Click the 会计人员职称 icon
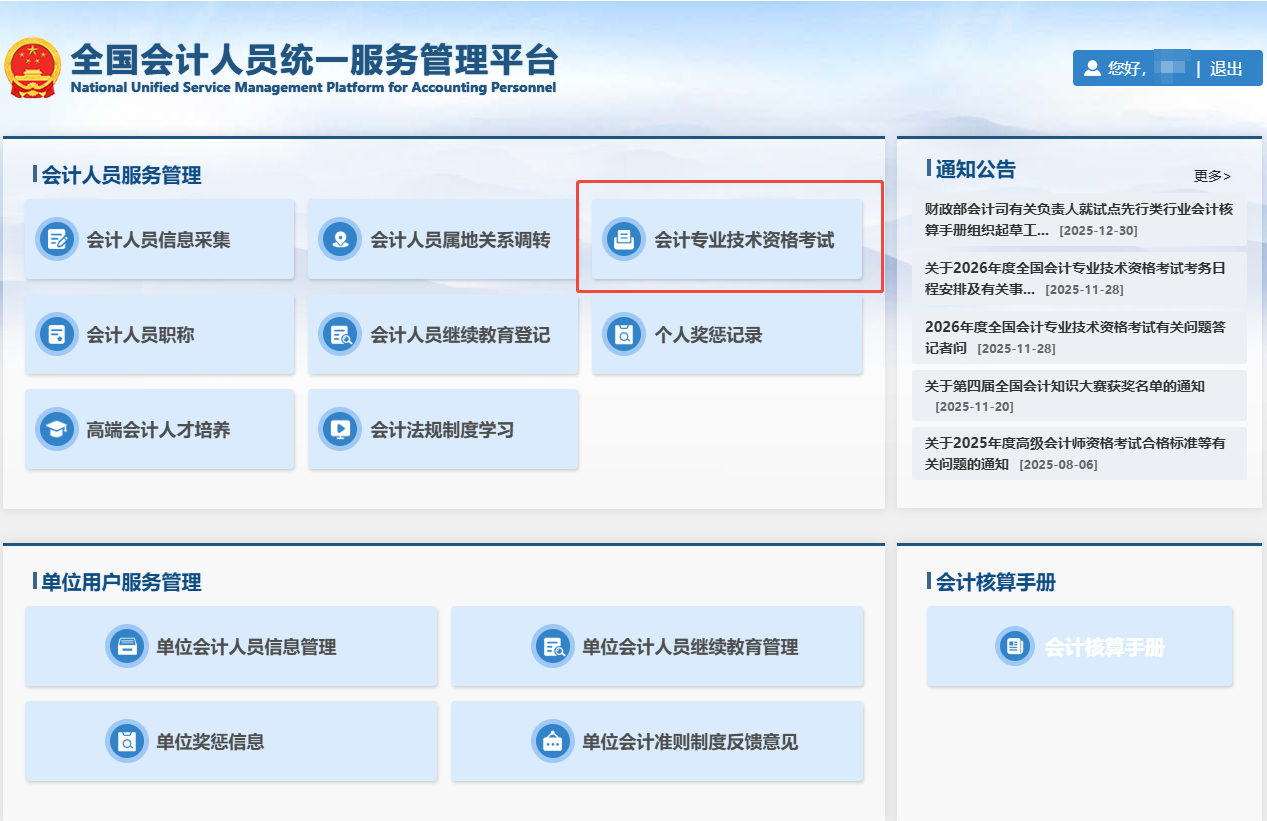 [x=56, y=334]
